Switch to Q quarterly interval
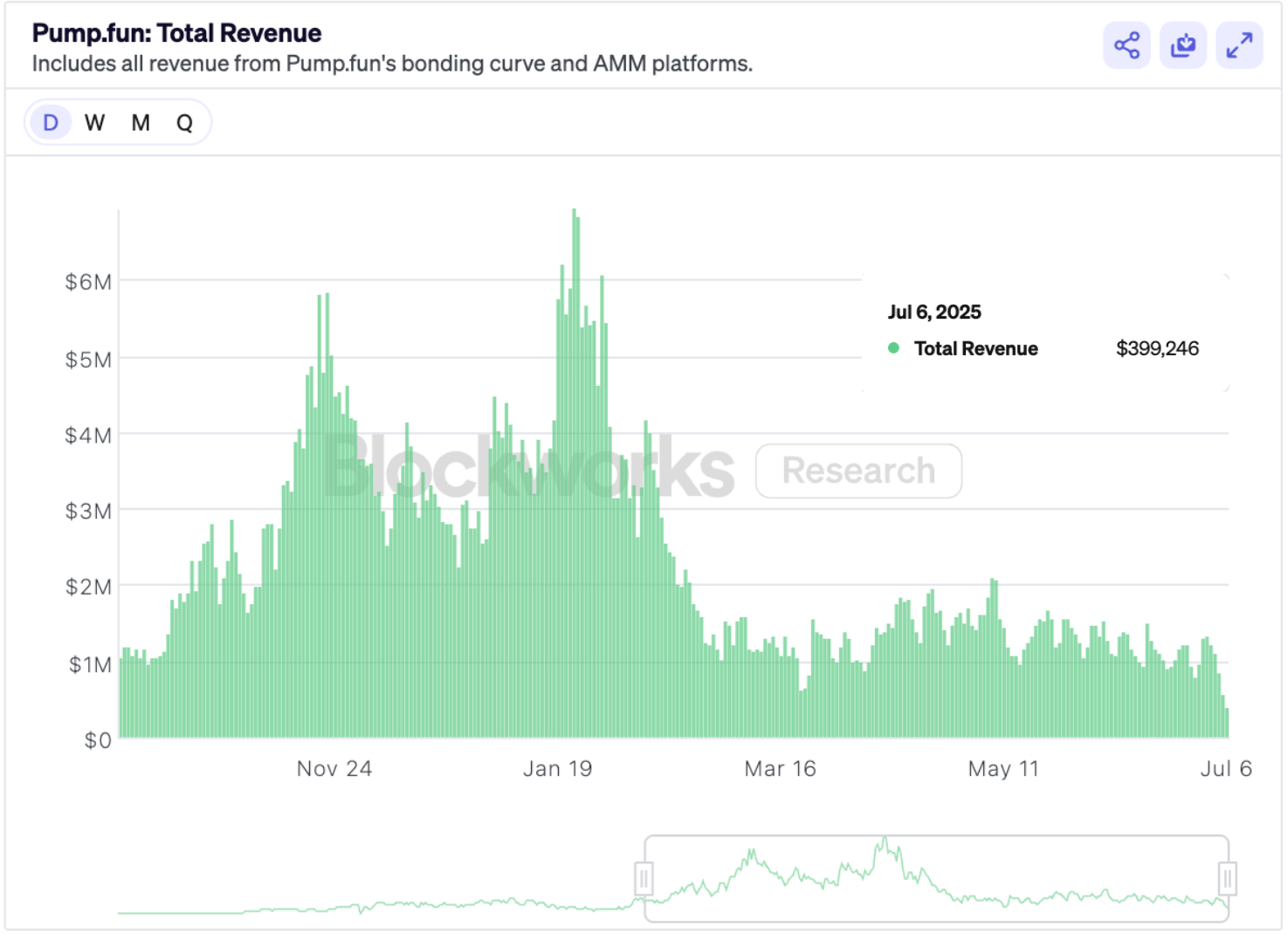1288x935 pixels. point(184,122)
